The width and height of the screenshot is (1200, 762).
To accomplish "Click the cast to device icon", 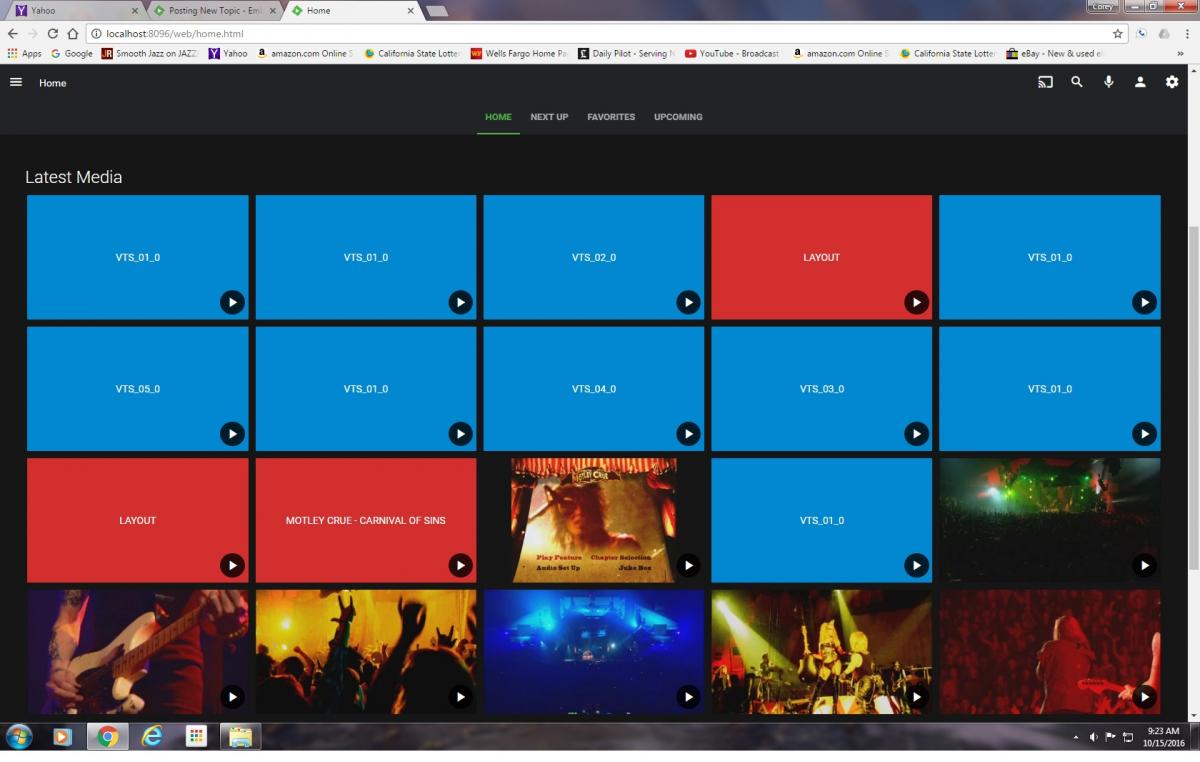I will click(x=1045, y=82).
